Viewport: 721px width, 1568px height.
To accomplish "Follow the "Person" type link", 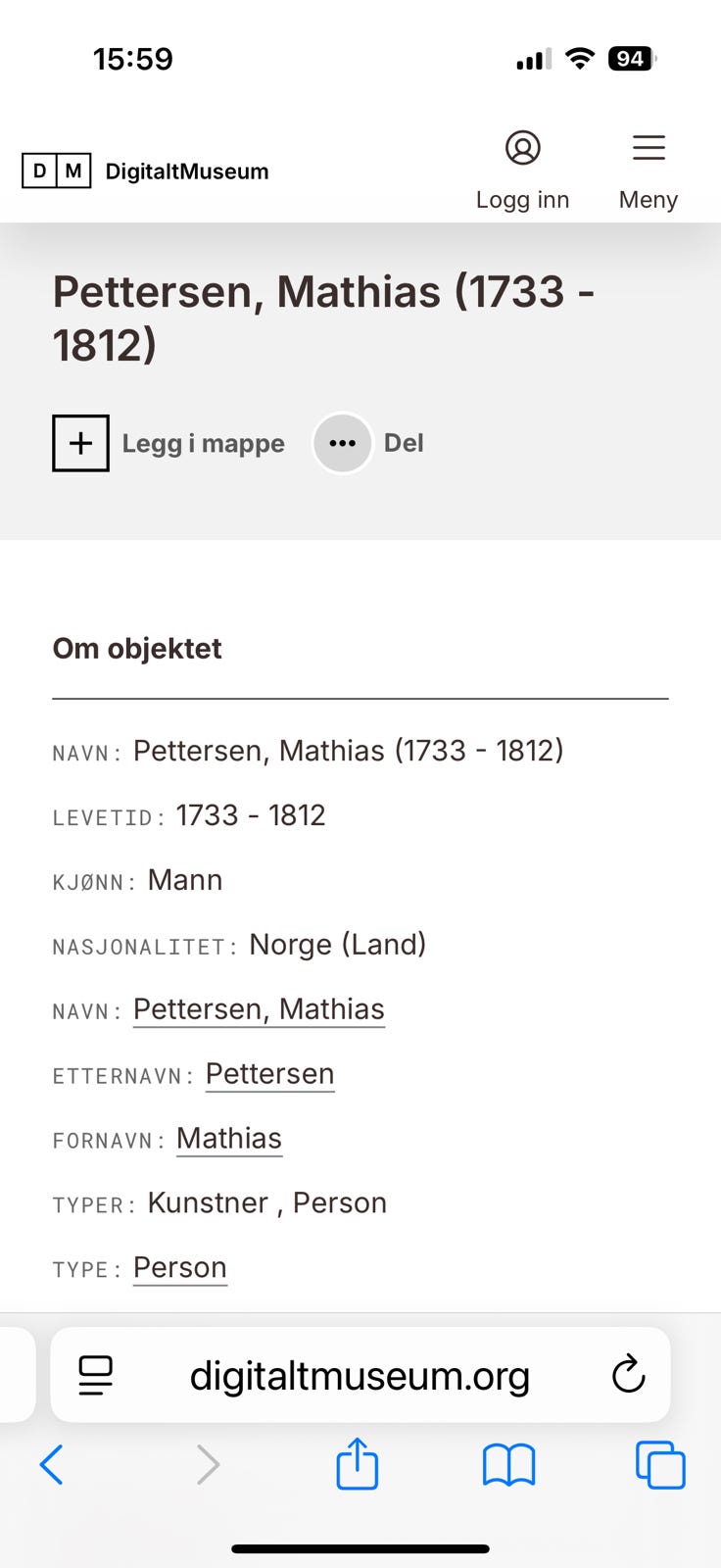I will click(180, 1268).
